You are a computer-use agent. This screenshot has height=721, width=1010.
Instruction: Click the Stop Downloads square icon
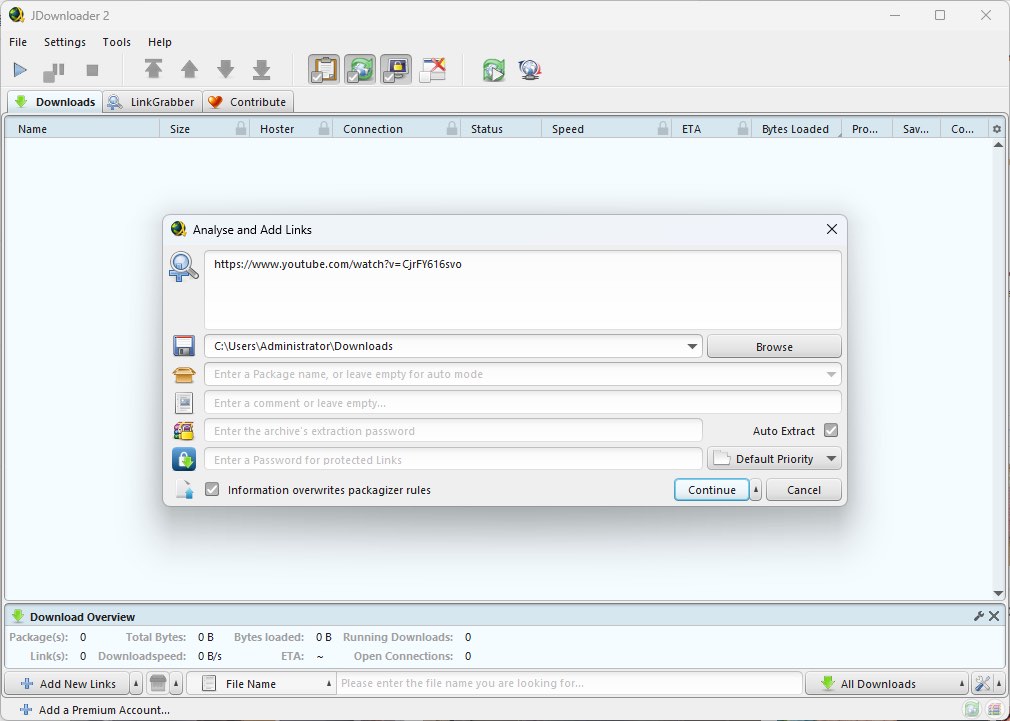pos(92,70)
